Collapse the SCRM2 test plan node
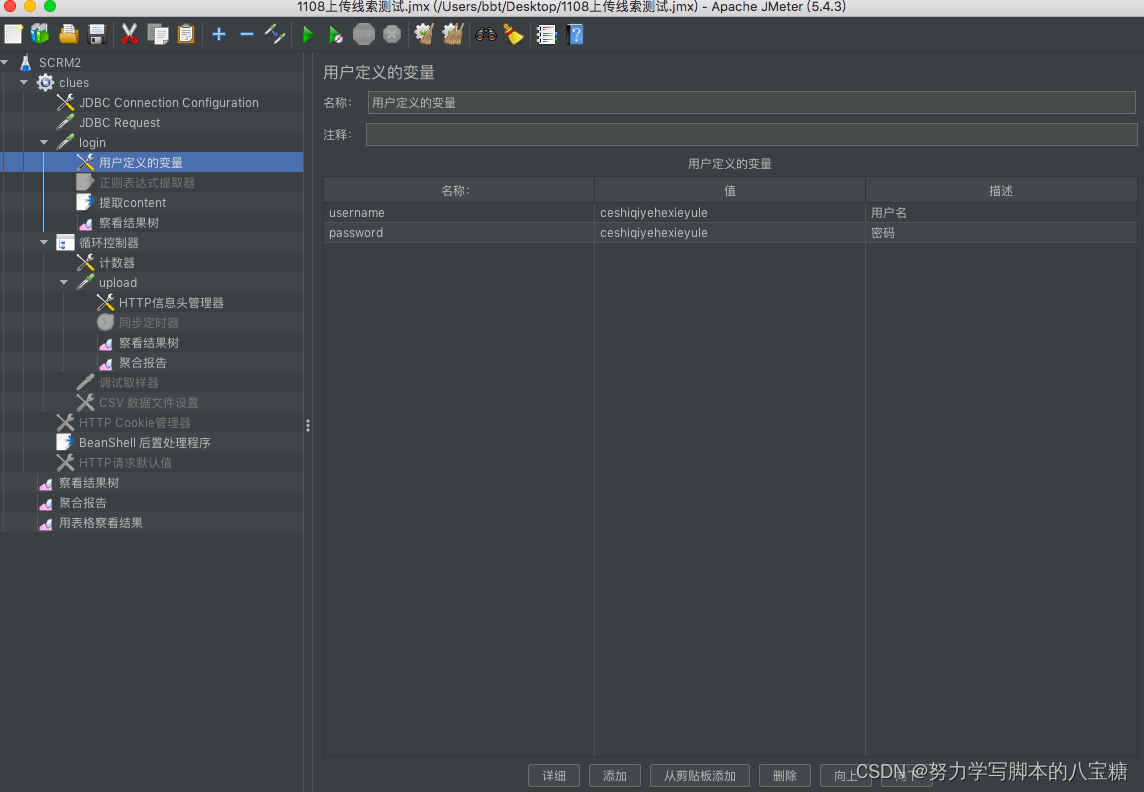Viewport: 1144px width, 792px height. tap(4, 63)
